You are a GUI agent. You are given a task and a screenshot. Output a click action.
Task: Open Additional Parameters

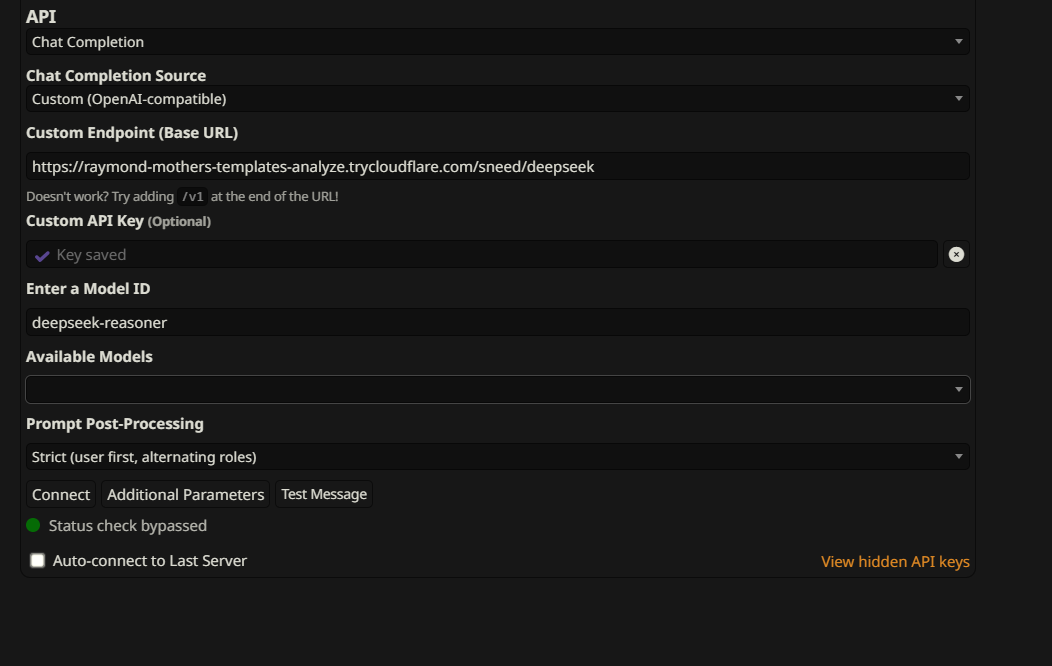(x=185, y=494)
